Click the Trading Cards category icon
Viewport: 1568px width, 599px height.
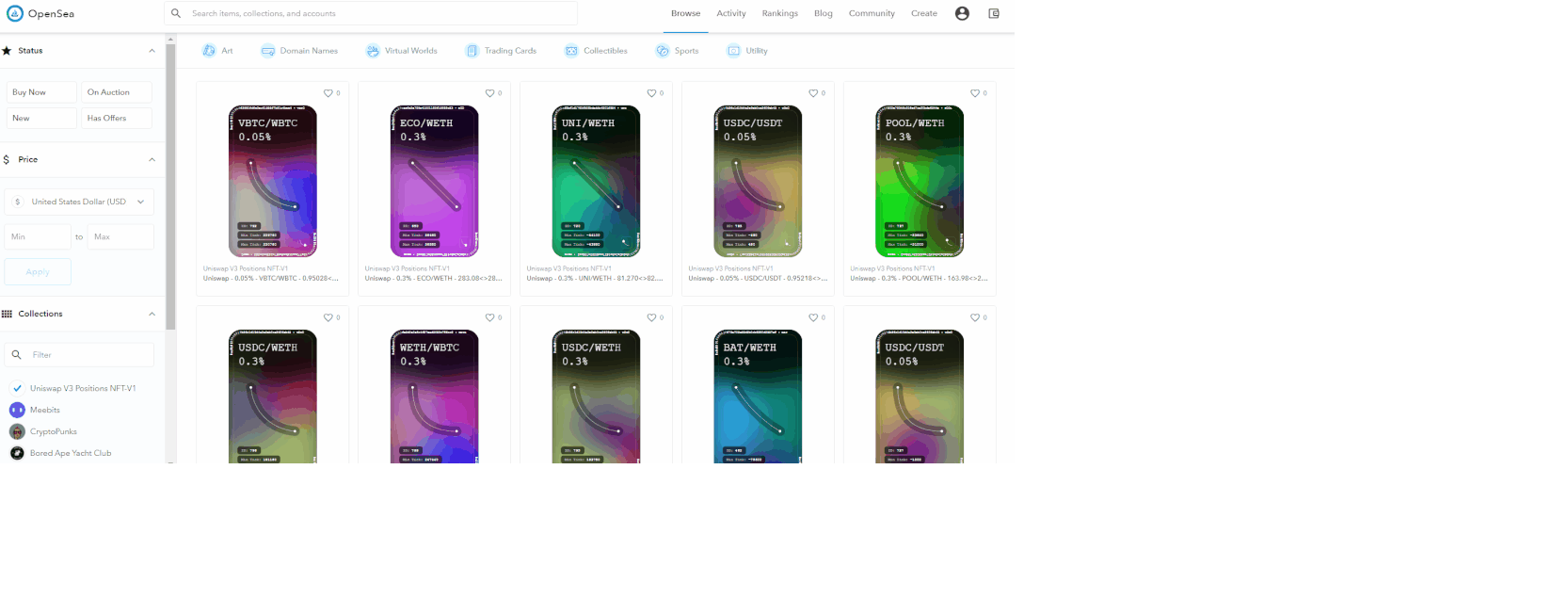[x=472, y=51]
